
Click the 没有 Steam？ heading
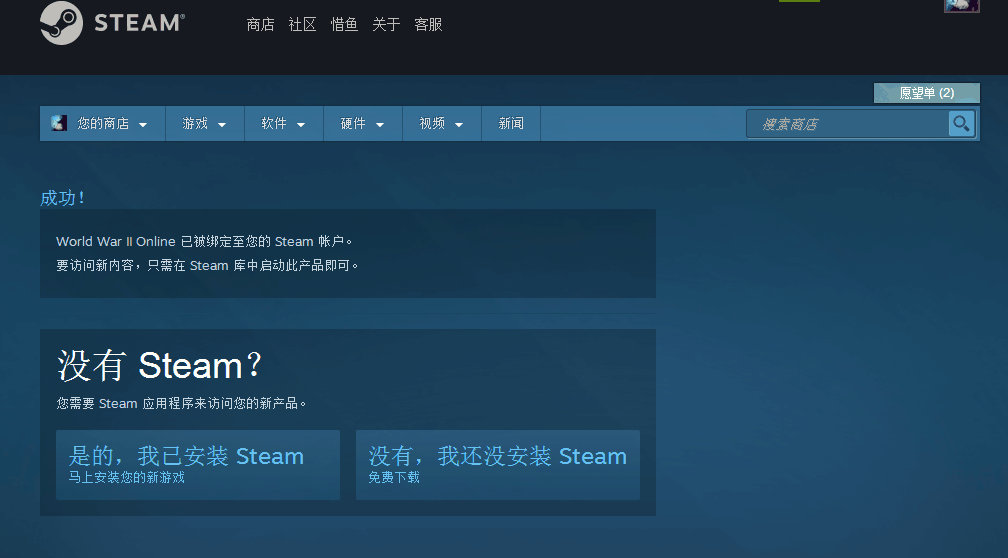pos(159,365)
